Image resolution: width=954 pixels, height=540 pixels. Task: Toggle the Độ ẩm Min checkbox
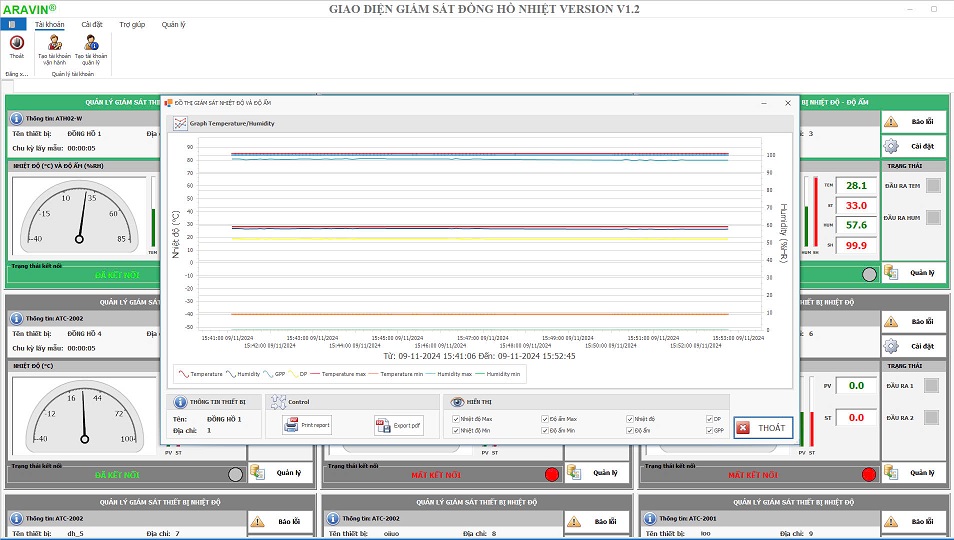(545, 431)
